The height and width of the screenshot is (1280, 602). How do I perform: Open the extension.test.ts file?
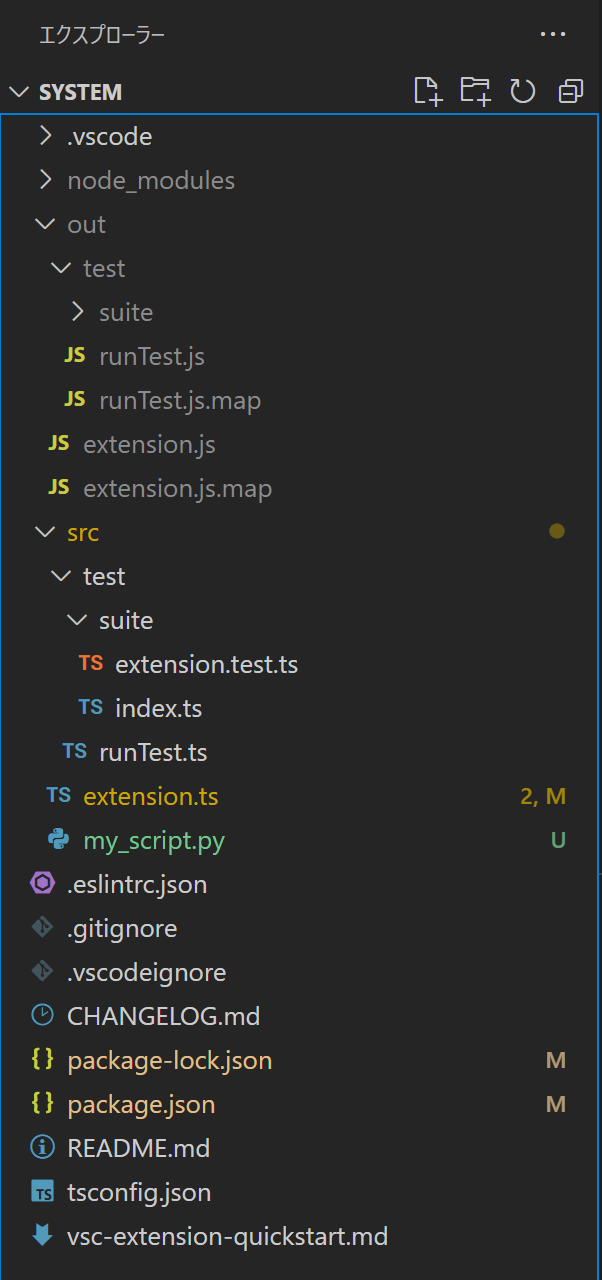206,663
